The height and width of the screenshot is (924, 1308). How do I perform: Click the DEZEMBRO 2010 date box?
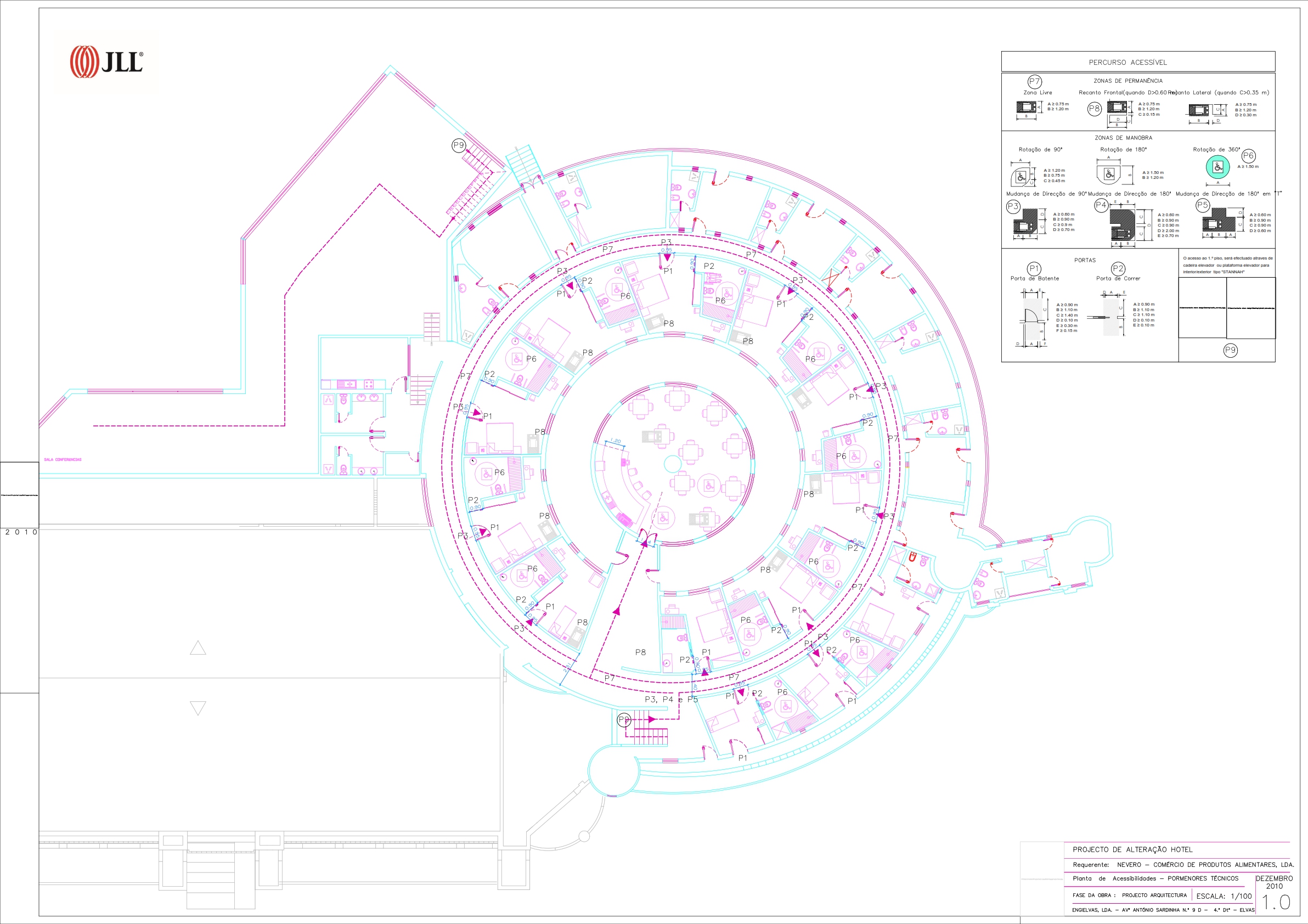click(x=1274, y=882)
